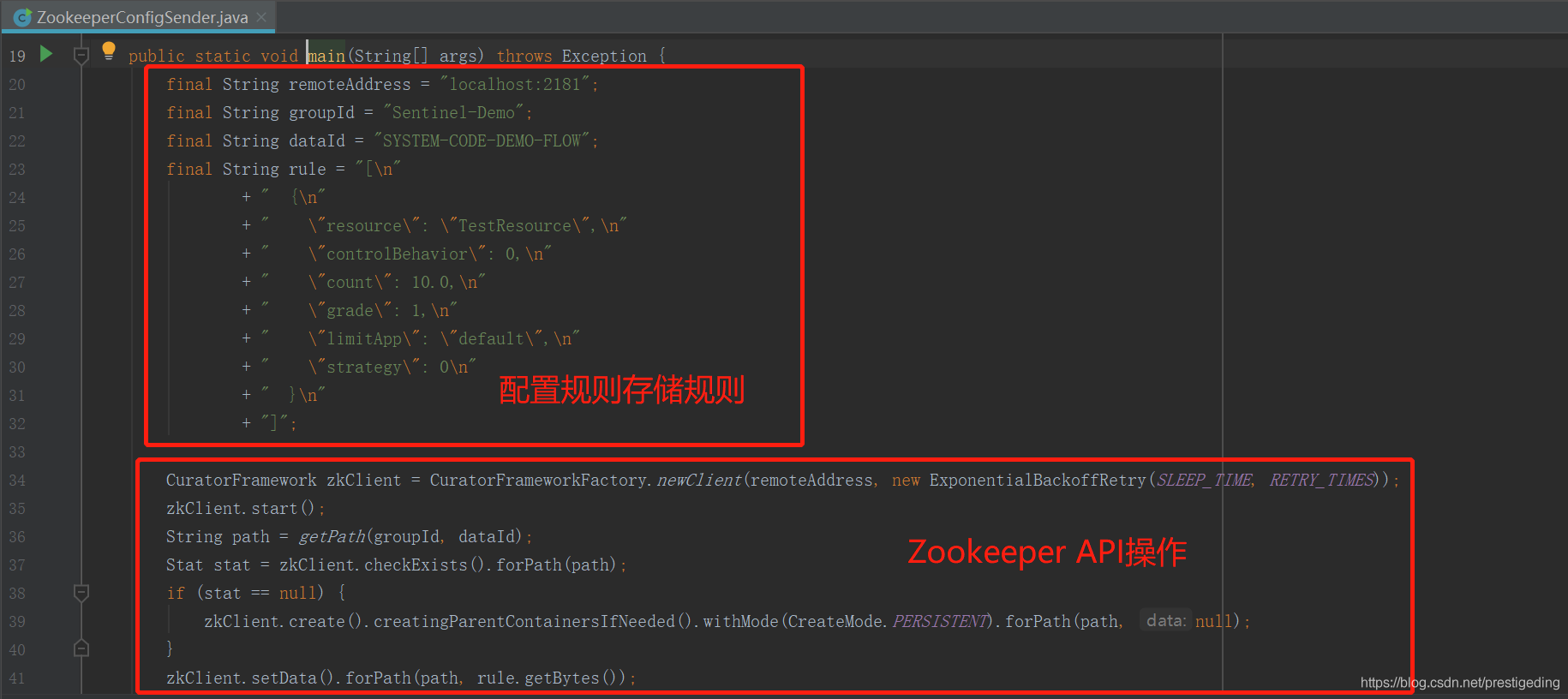Click the SLEEP_TIME constant
The image size is (1568, 699).
(1204, 480)
